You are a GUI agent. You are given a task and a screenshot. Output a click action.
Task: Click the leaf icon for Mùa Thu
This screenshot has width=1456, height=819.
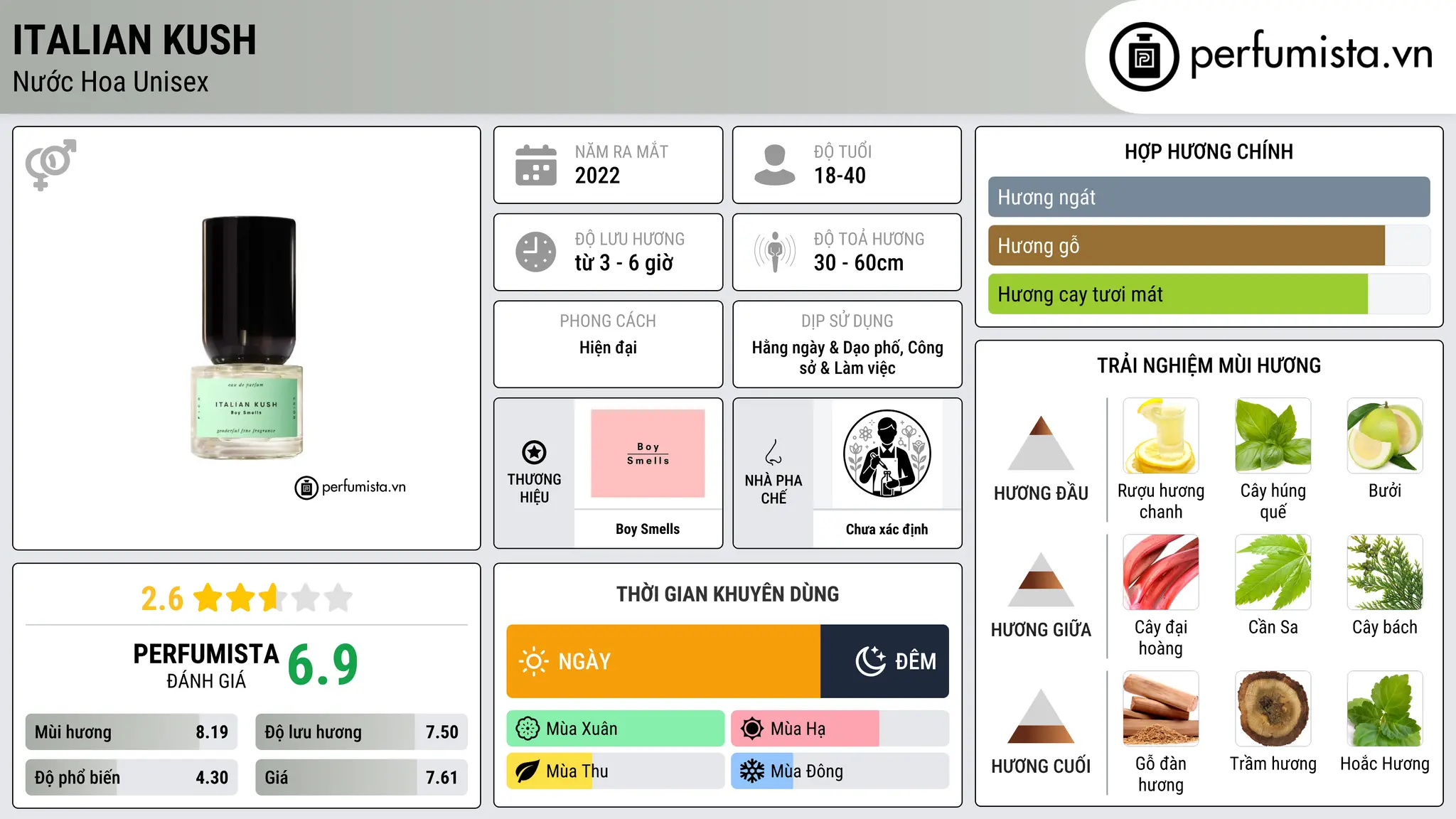(528, 771)
